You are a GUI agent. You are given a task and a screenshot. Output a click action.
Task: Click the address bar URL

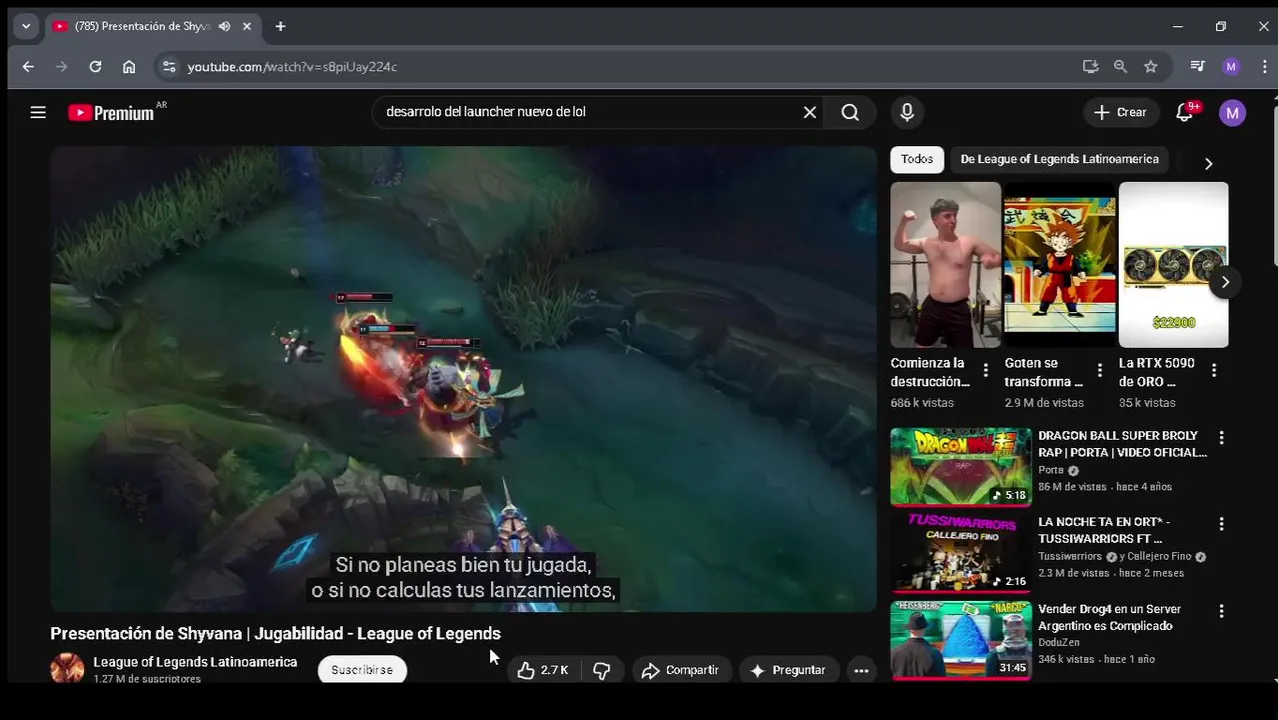[292, 66]
